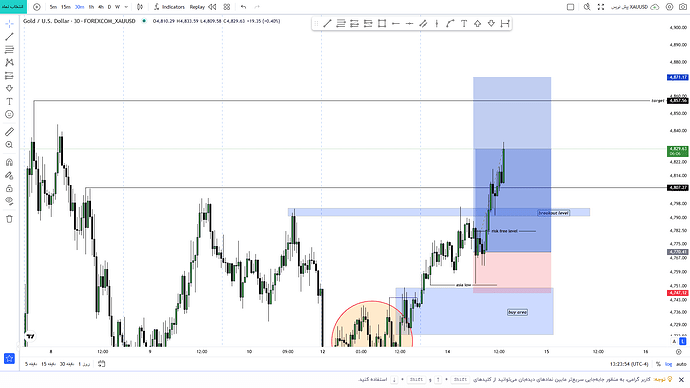690x388 pixels.
Task: Select rectangle tool in floating toolbar
Action: point(382,24)
